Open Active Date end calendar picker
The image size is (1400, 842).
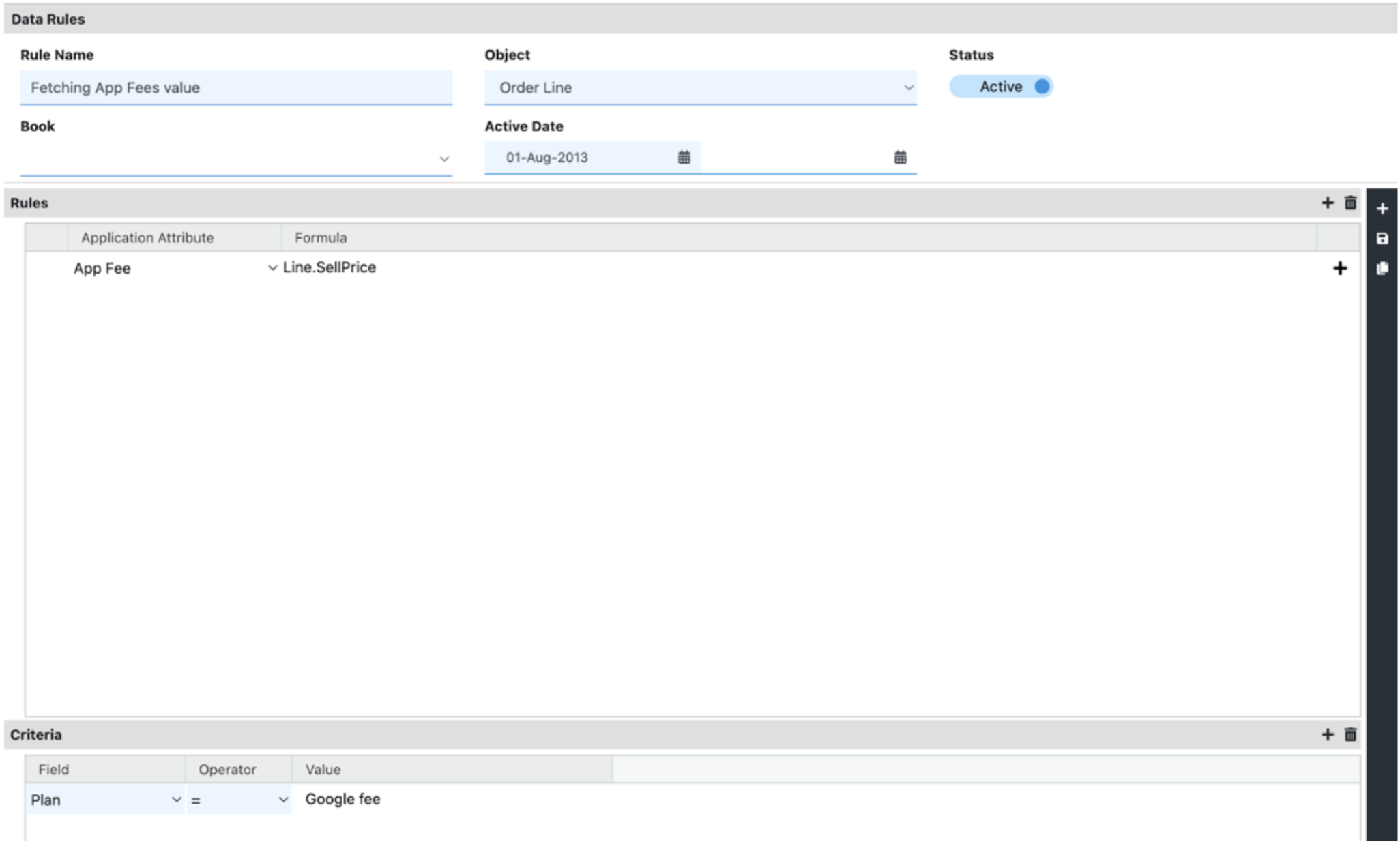(x=900, y=158)
